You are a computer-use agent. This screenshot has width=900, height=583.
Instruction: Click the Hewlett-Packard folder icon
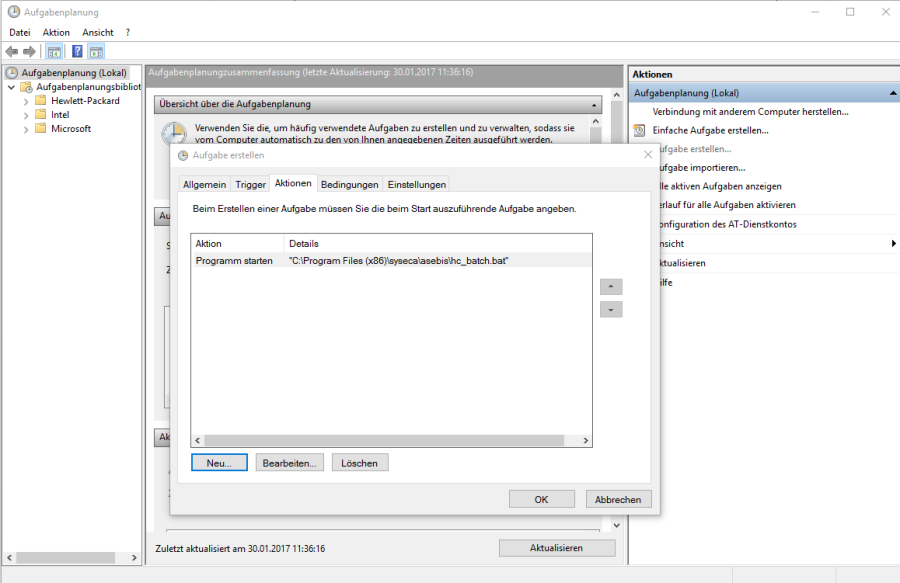point(41,101)
